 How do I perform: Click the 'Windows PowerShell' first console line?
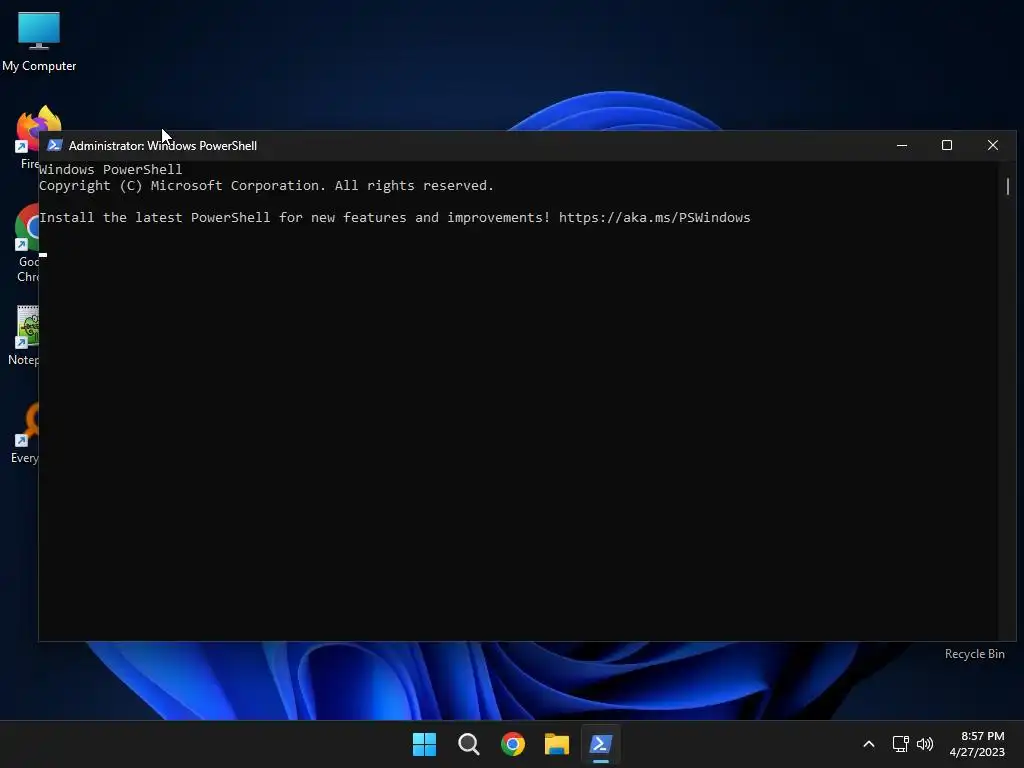tap(110, 169)
